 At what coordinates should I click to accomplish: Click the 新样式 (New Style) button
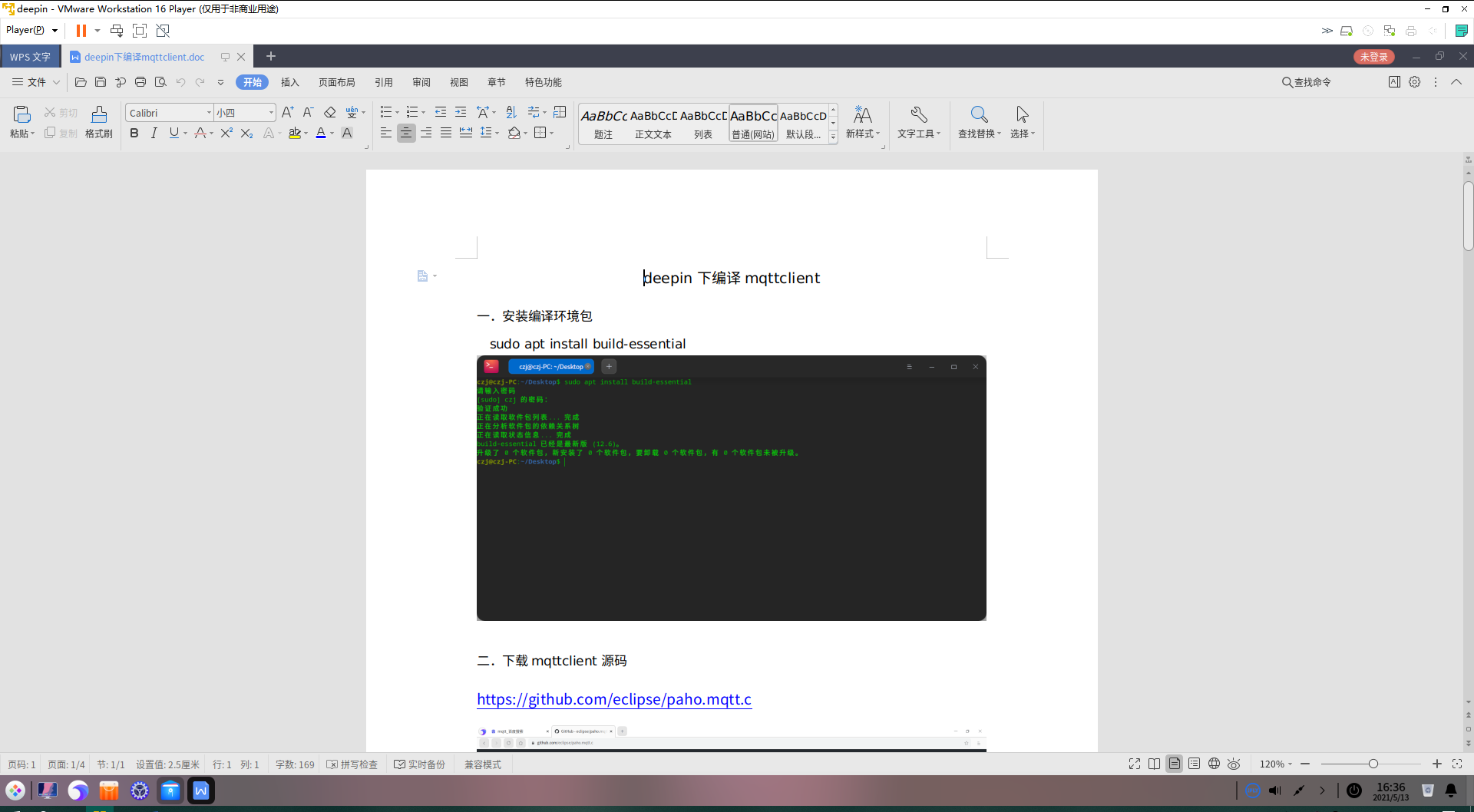[863, 122]
